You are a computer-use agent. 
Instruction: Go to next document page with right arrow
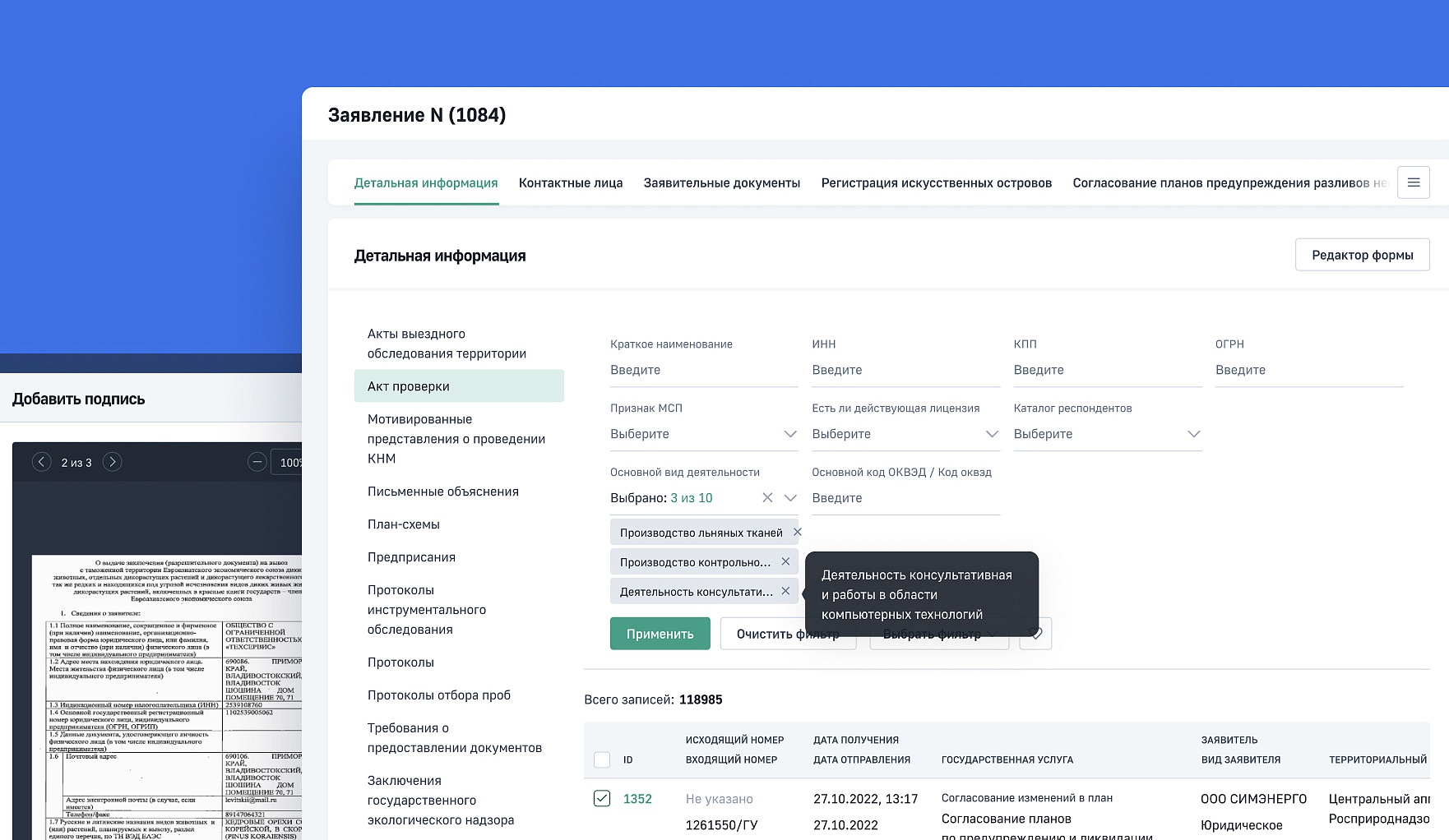(x=113, y=462)
